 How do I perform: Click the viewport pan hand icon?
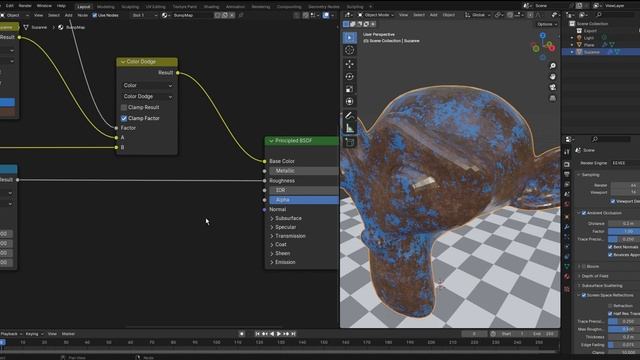(x=553, y=77)
